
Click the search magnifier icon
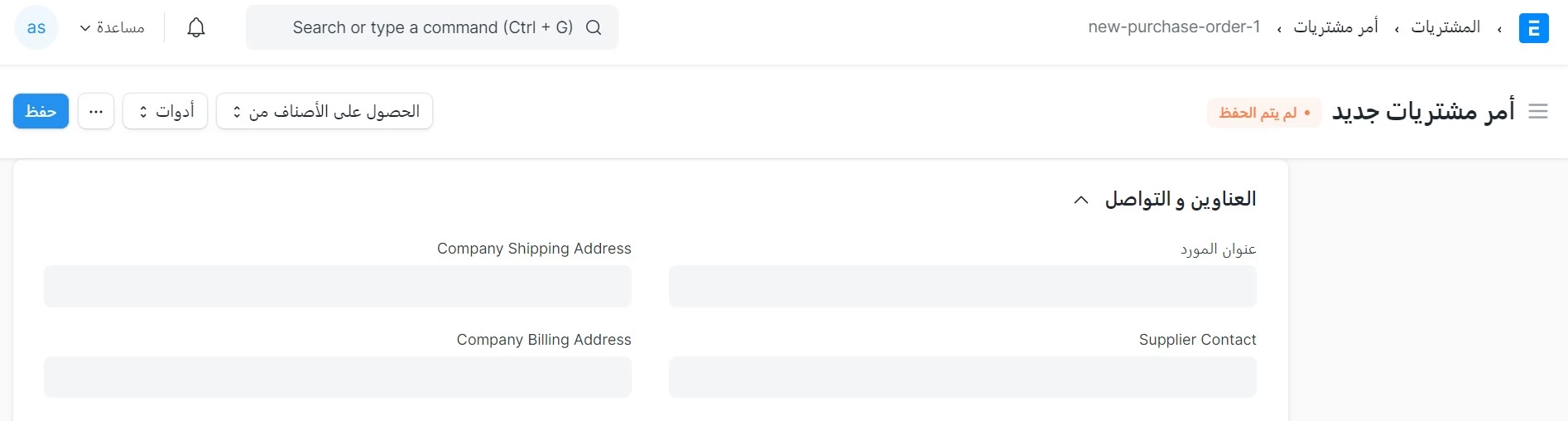coord(594,27)
